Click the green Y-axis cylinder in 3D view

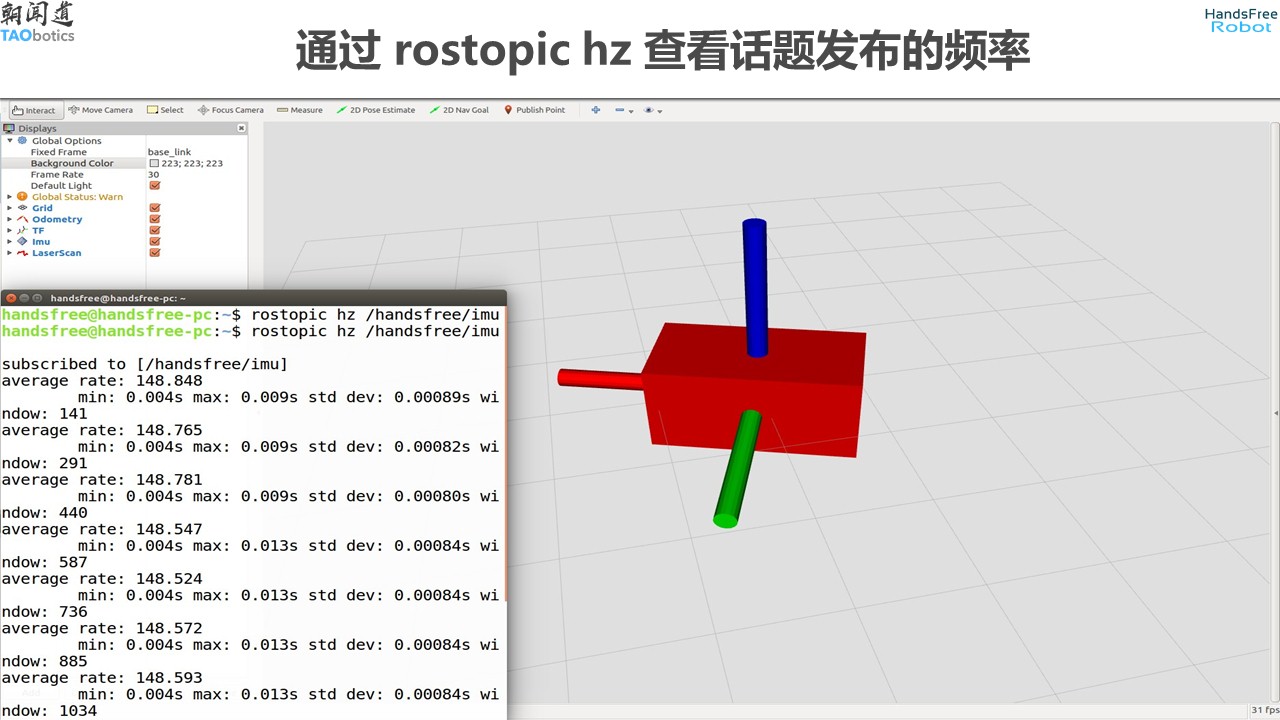738,468
